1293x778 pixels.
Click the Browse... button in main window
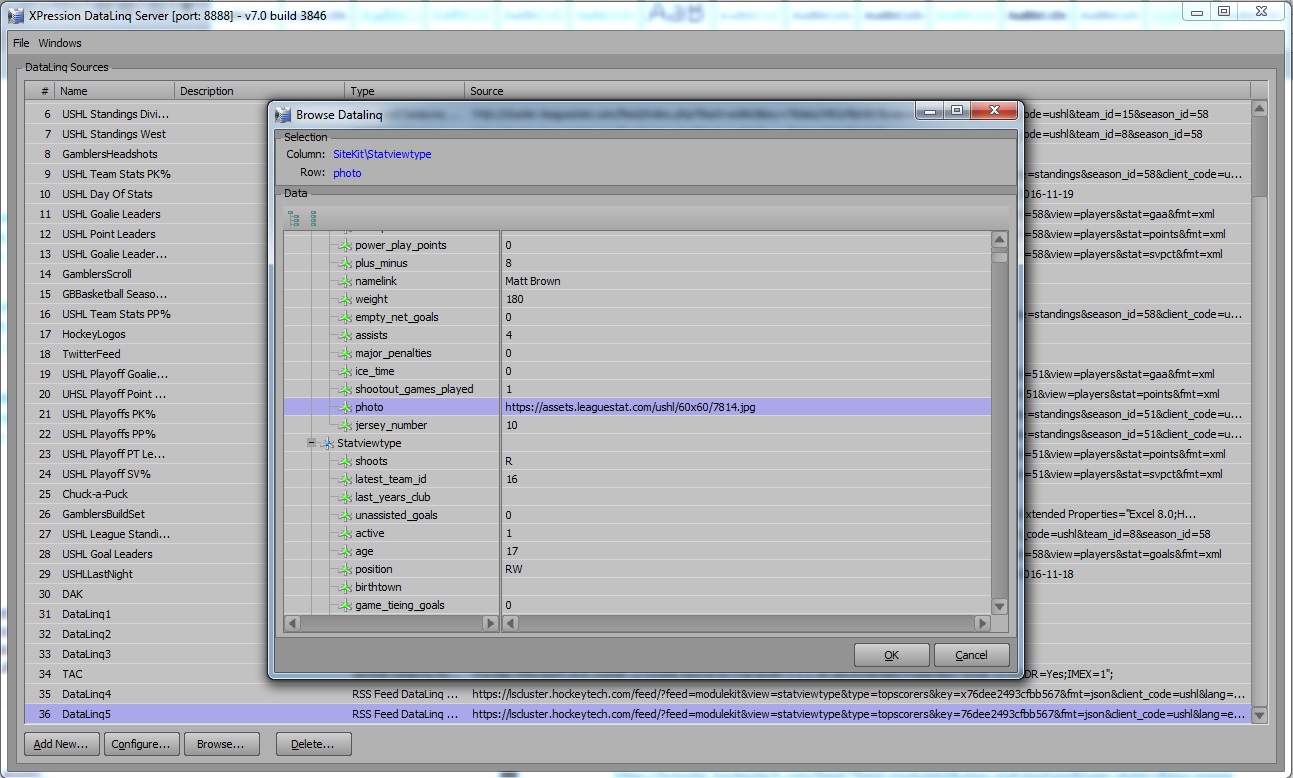[221, 744]
